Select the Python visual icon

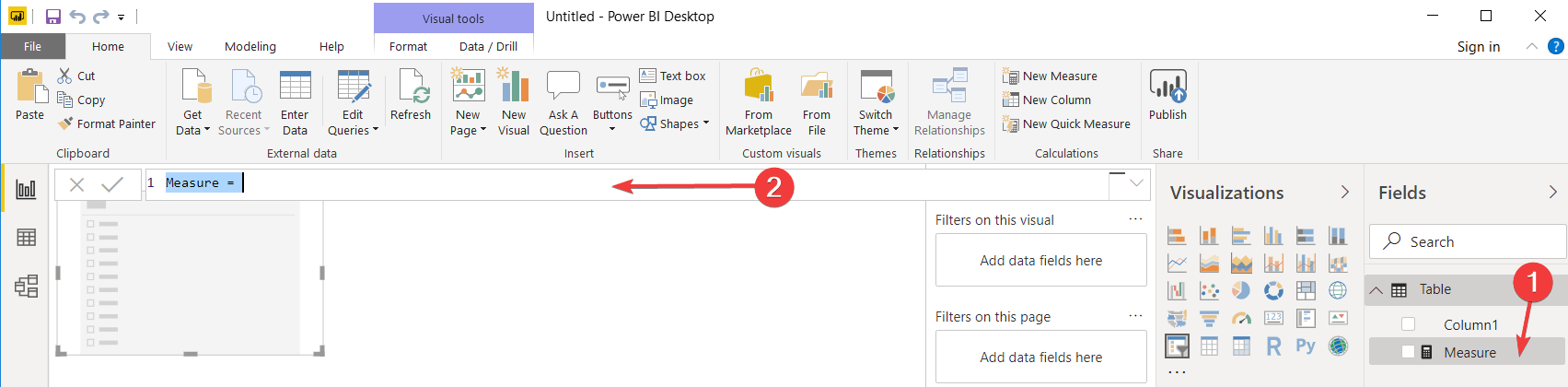click(1306, 346)
